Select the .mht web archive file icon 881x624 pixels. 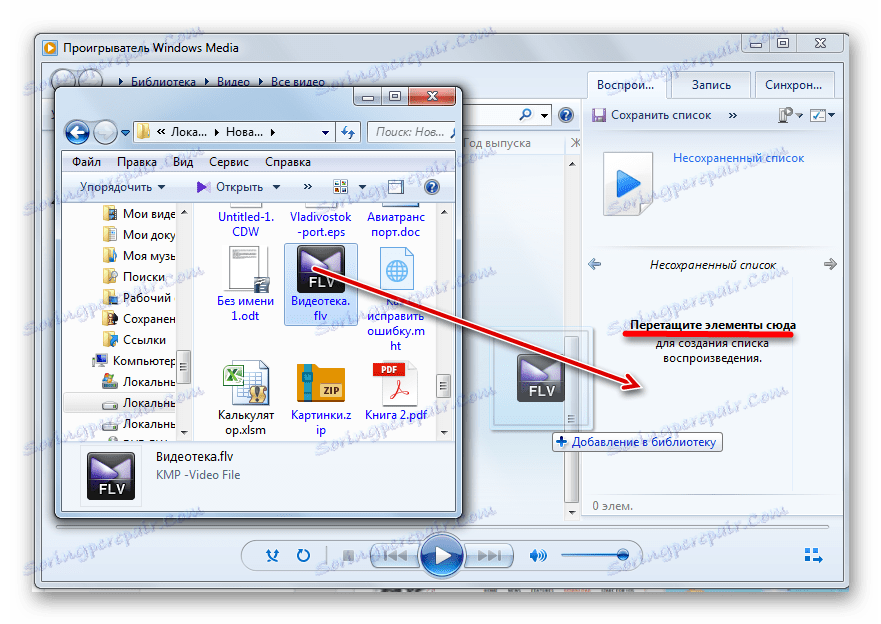coord(396,270)
